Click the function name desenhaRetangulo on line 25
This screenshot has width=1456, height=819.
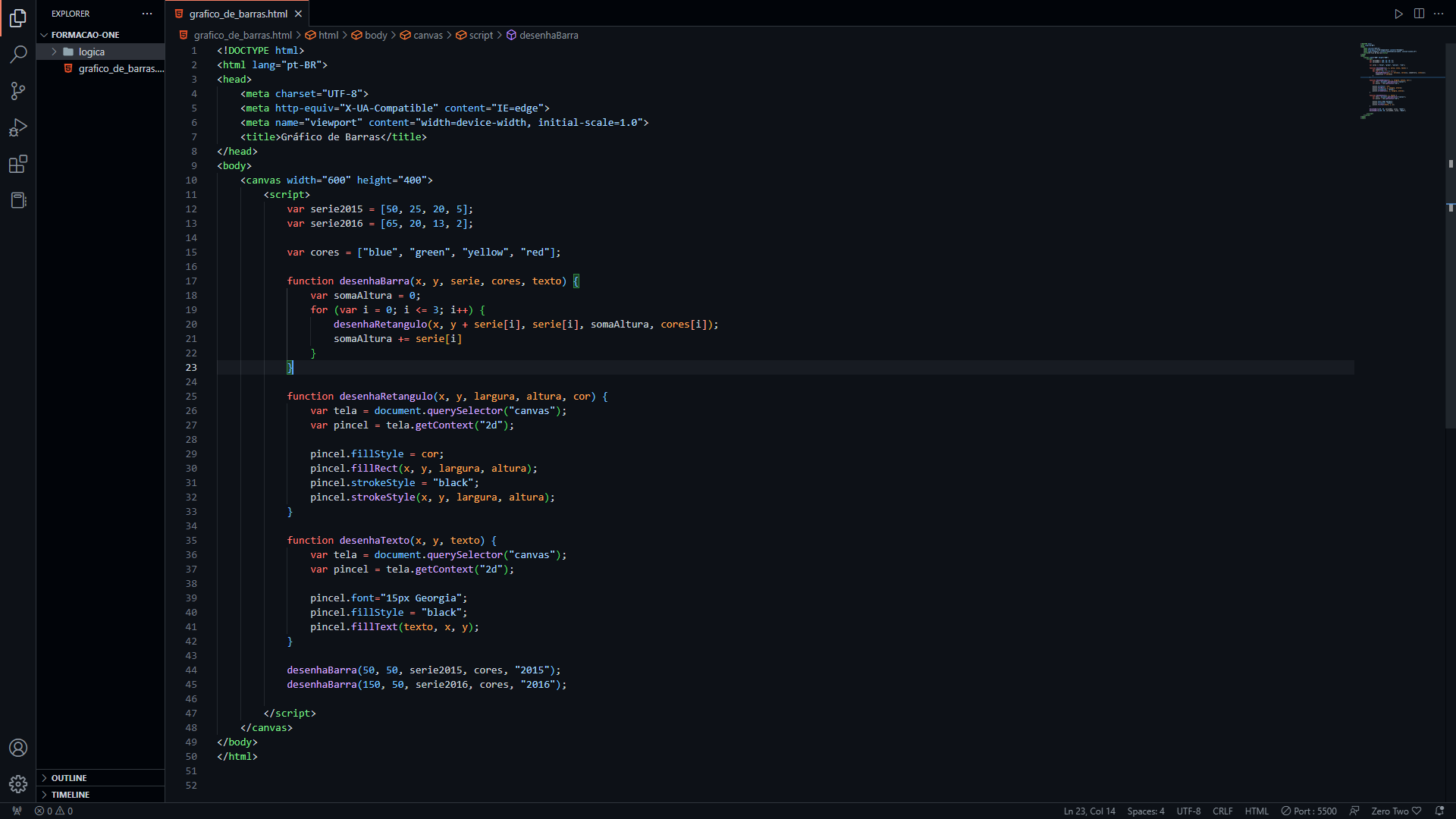coord(386,396)
